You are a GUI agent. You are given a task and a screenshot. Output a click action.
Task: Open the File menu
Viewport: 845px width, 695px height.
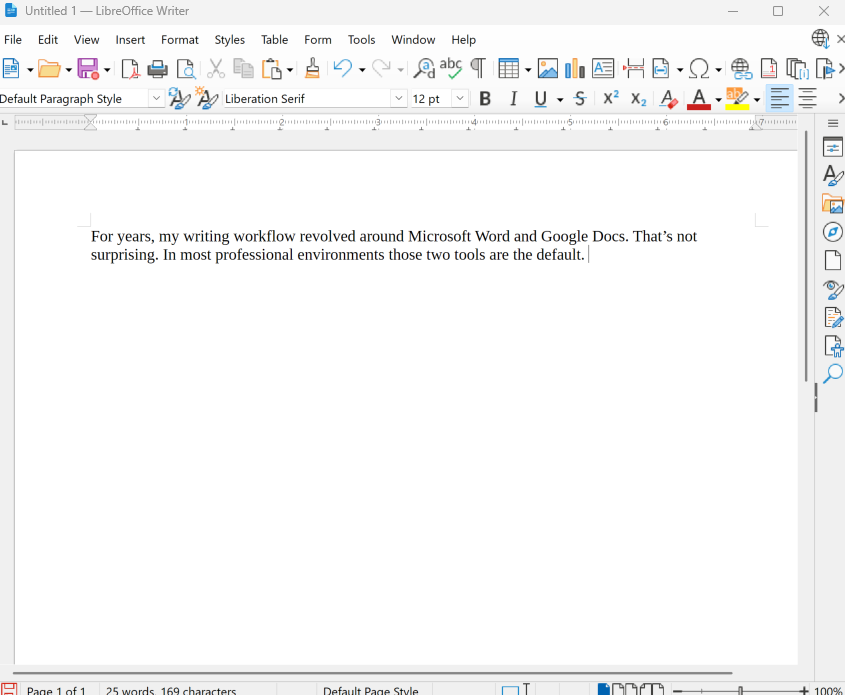tap(13, 40)
